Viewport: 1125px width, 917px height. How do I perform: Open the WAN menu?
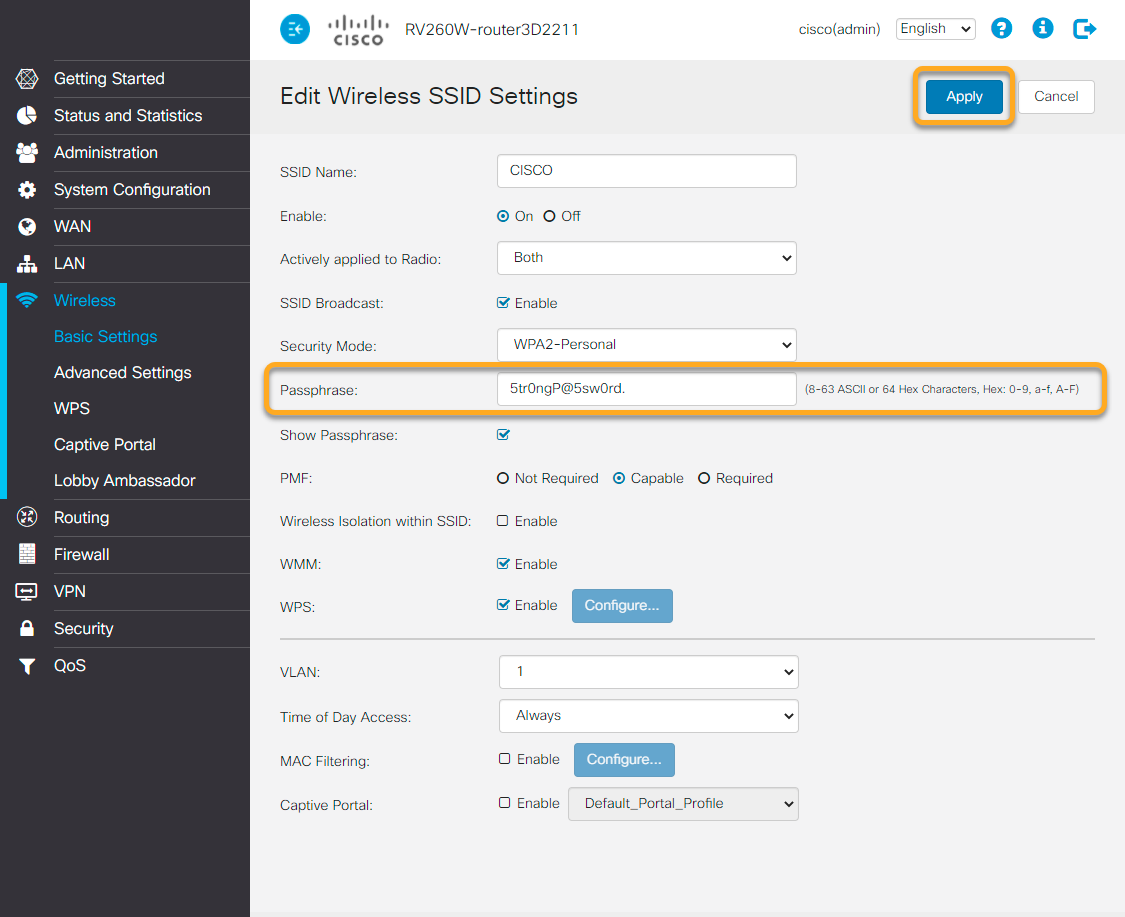click(72, 227)
